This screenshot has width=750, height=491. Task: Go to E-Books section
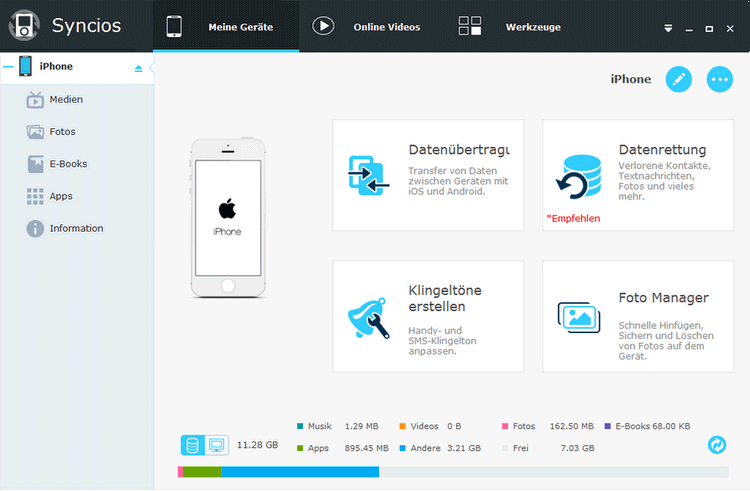(x=68, y=164)
